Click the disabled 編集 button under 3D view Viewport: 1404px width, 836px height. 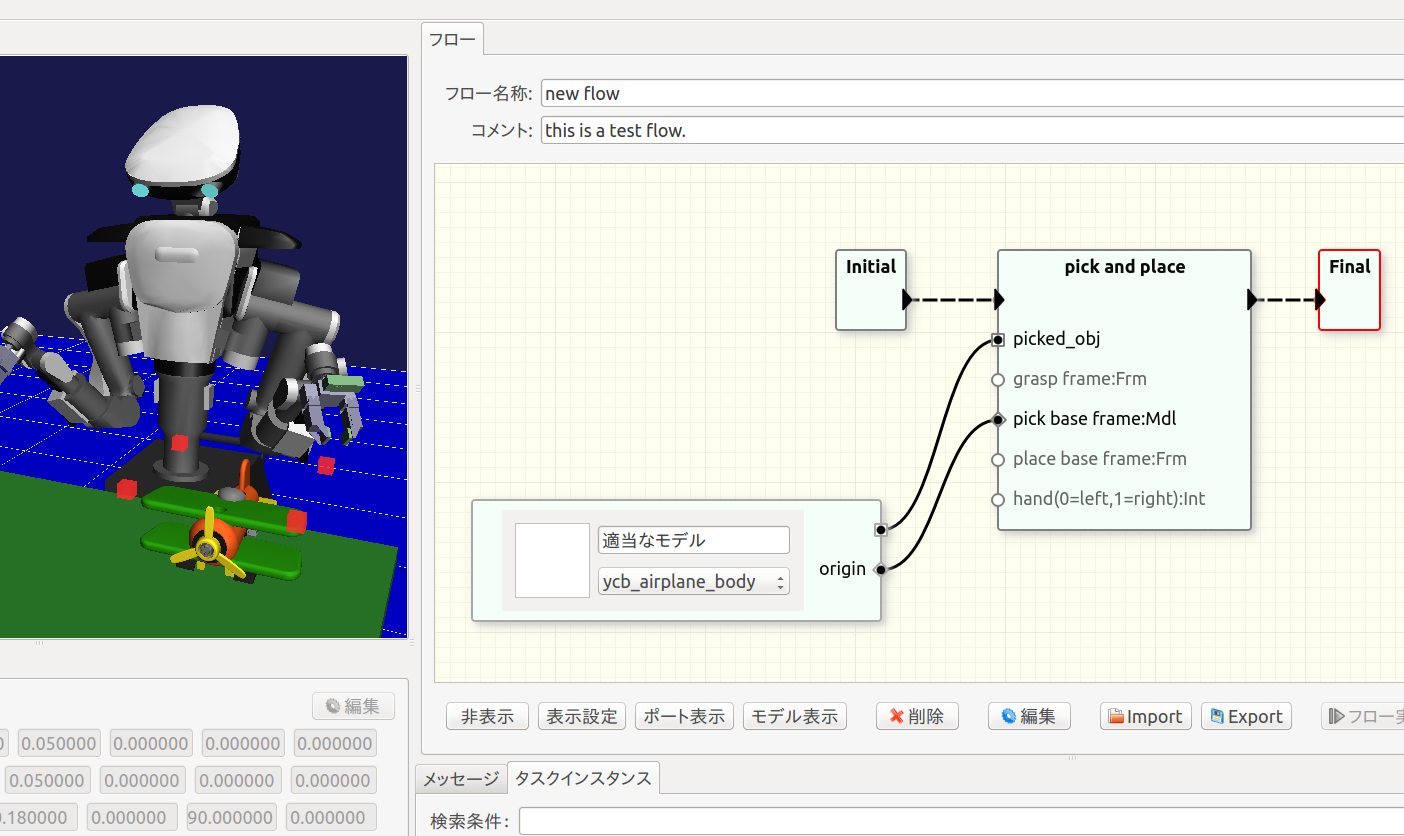(353, 707)
